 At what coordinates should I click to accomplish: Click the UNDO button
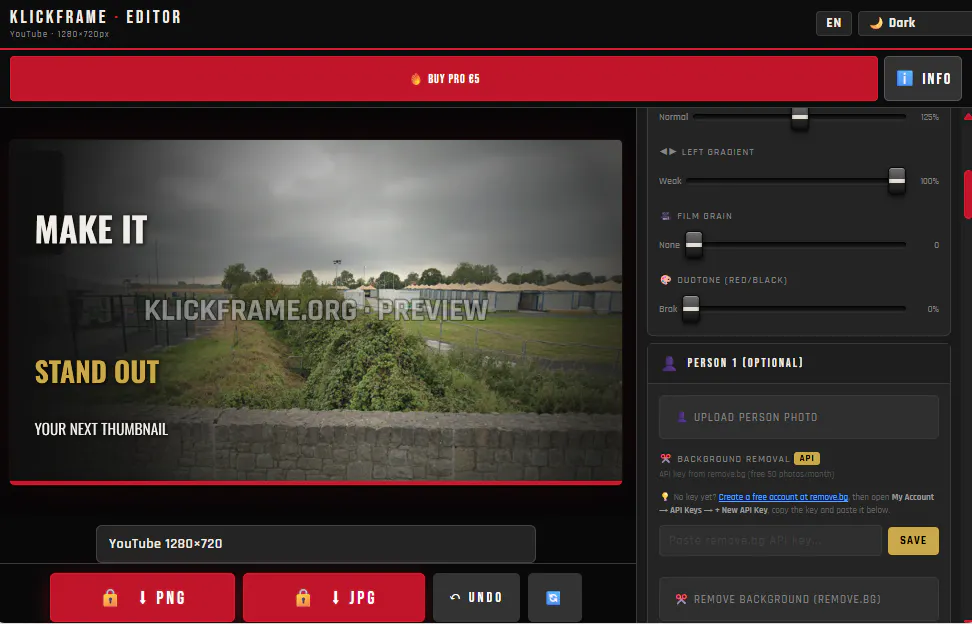pyautogui.click(x=476, y=597)
